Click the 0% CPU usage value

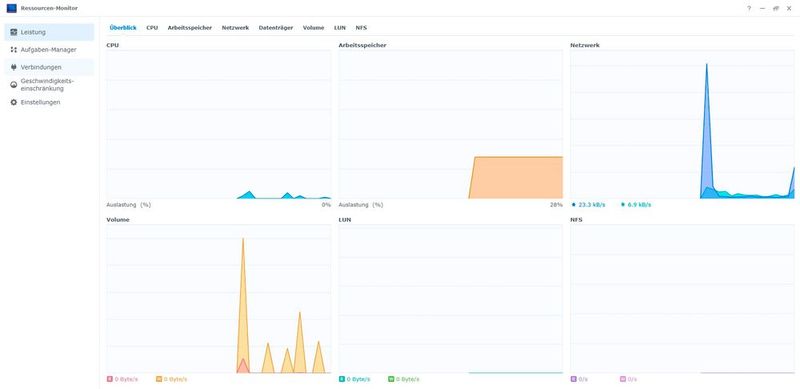point(327,205)
